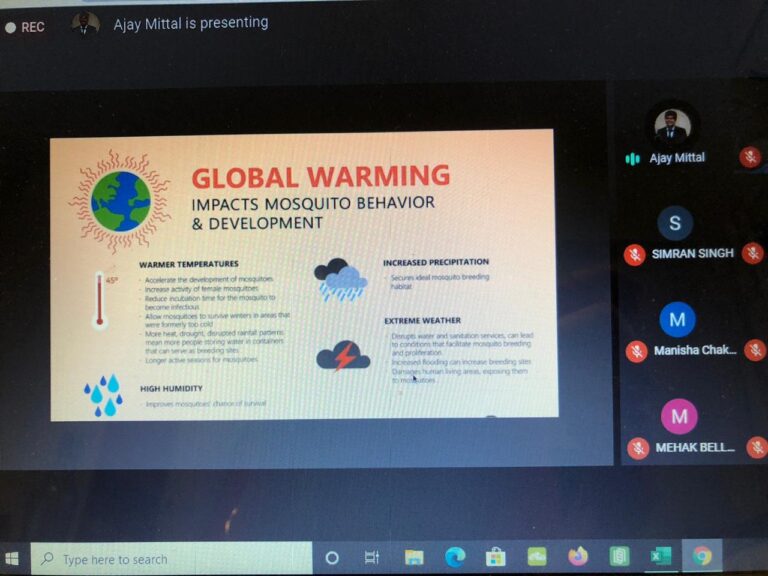768x576 pixels.
Task: Click muted mic icon left of Manisha Chak
Action: click(636, 351)
